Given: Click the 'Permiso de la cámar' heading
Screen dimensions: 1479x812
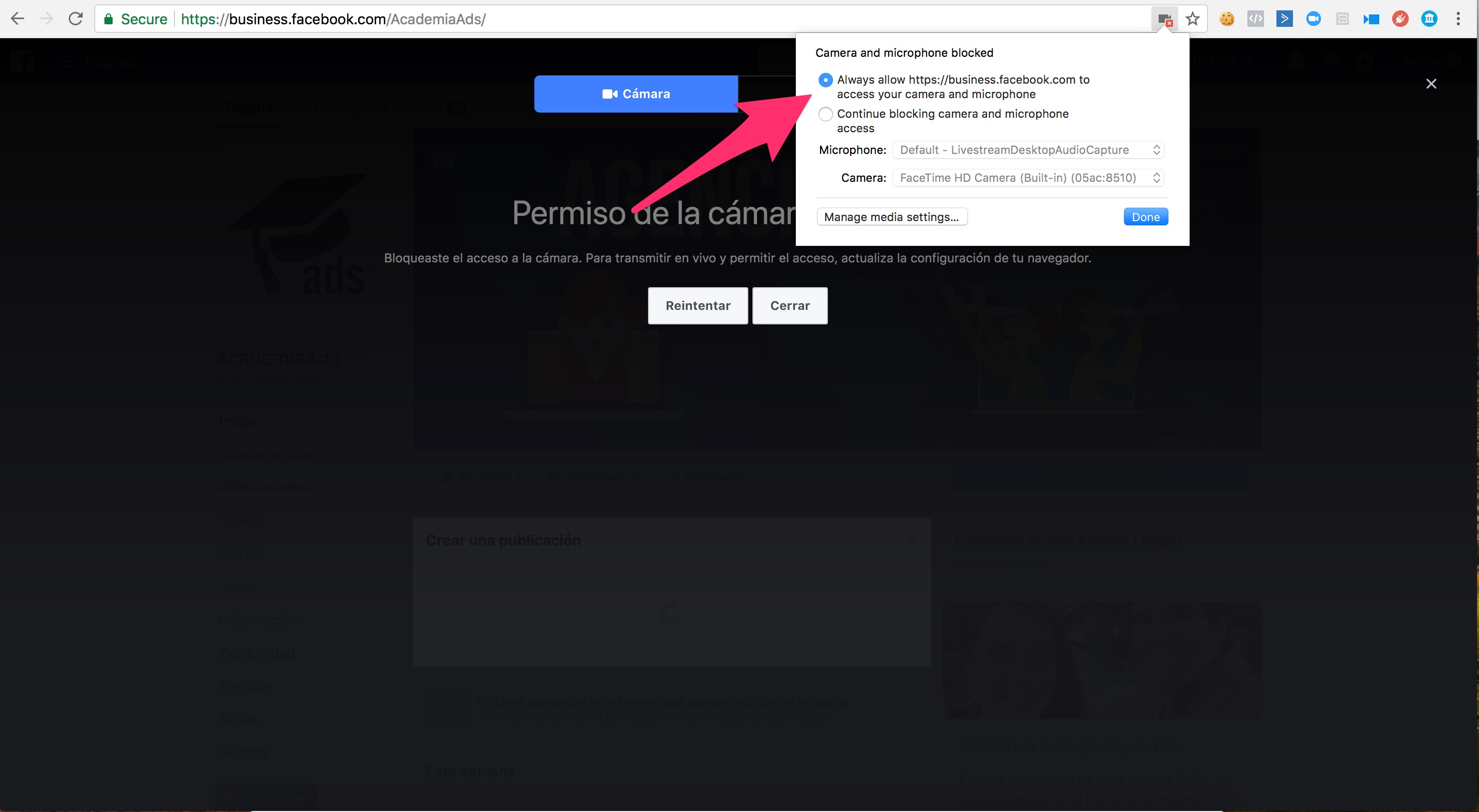Looking at the screenshot, I should click(x=654, y=213).
